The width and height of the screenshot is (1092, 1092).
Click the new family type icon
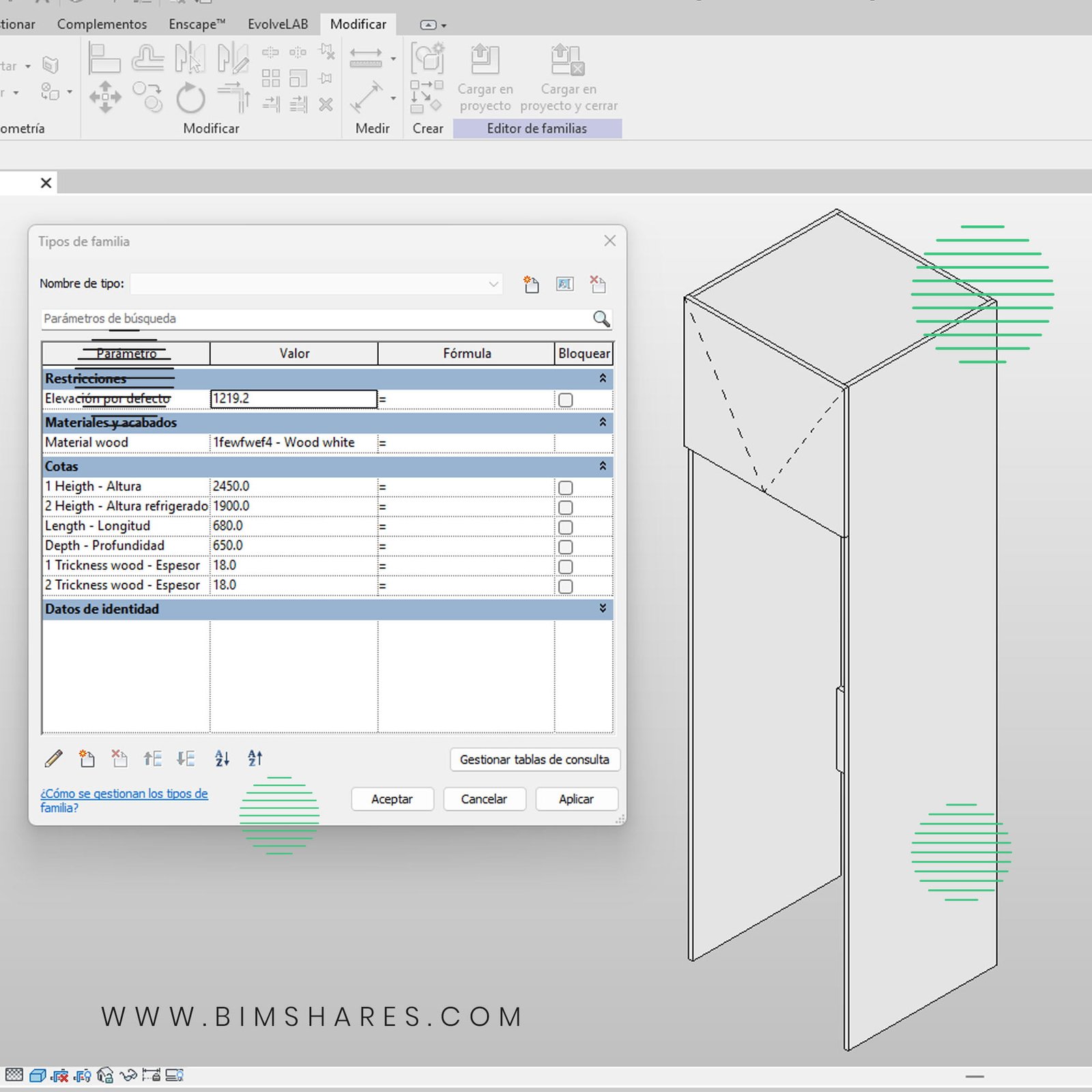coord(531,284)
